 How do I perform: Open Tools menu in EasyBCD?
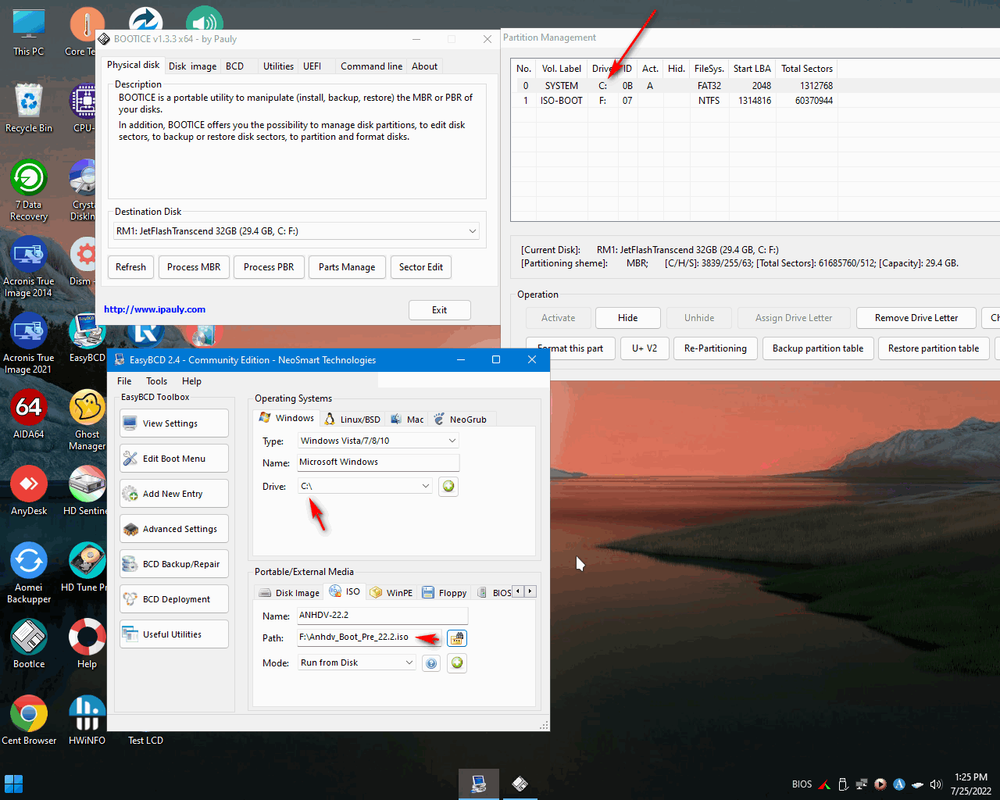(156, 381)
